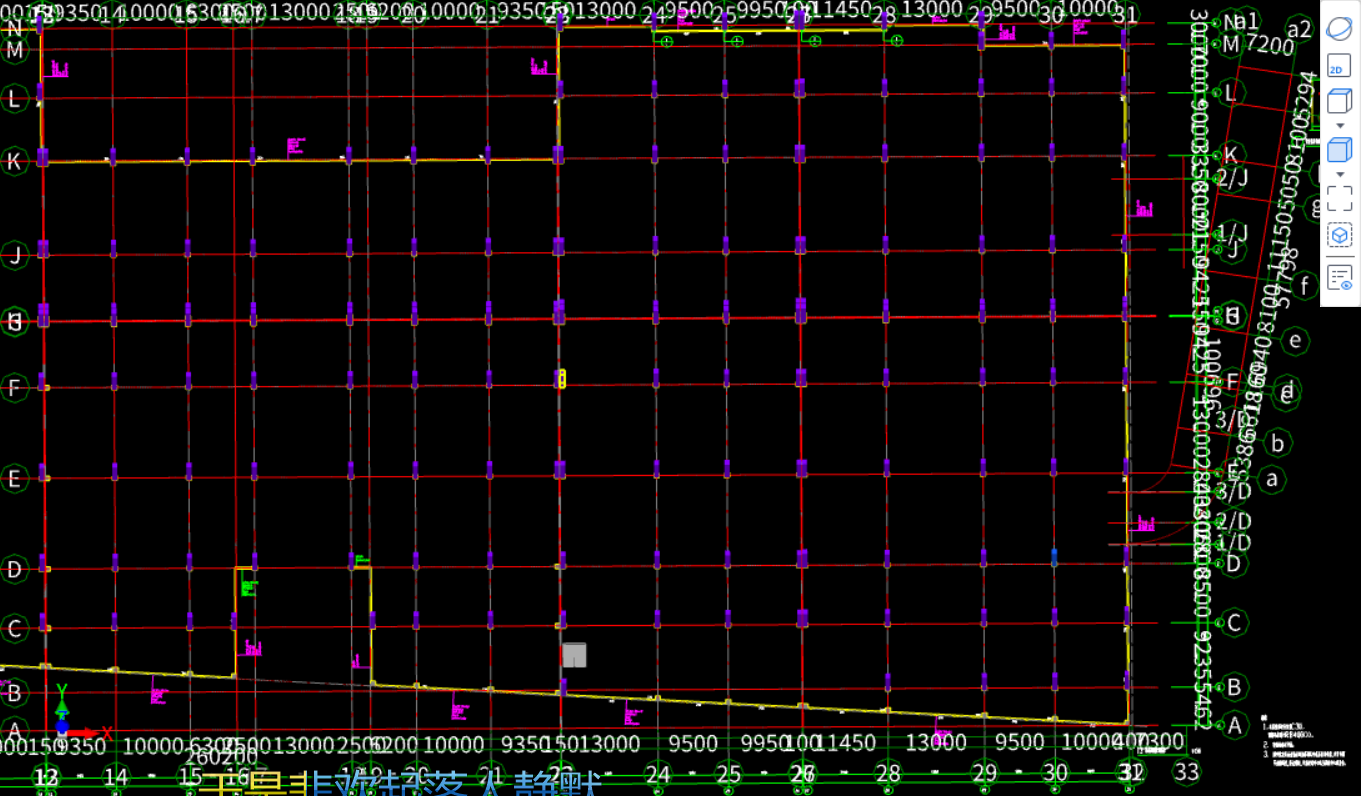This screenshot has height=796, width=1361.
Task: Click the left-side axis bubble K
Action: point(14,161)
